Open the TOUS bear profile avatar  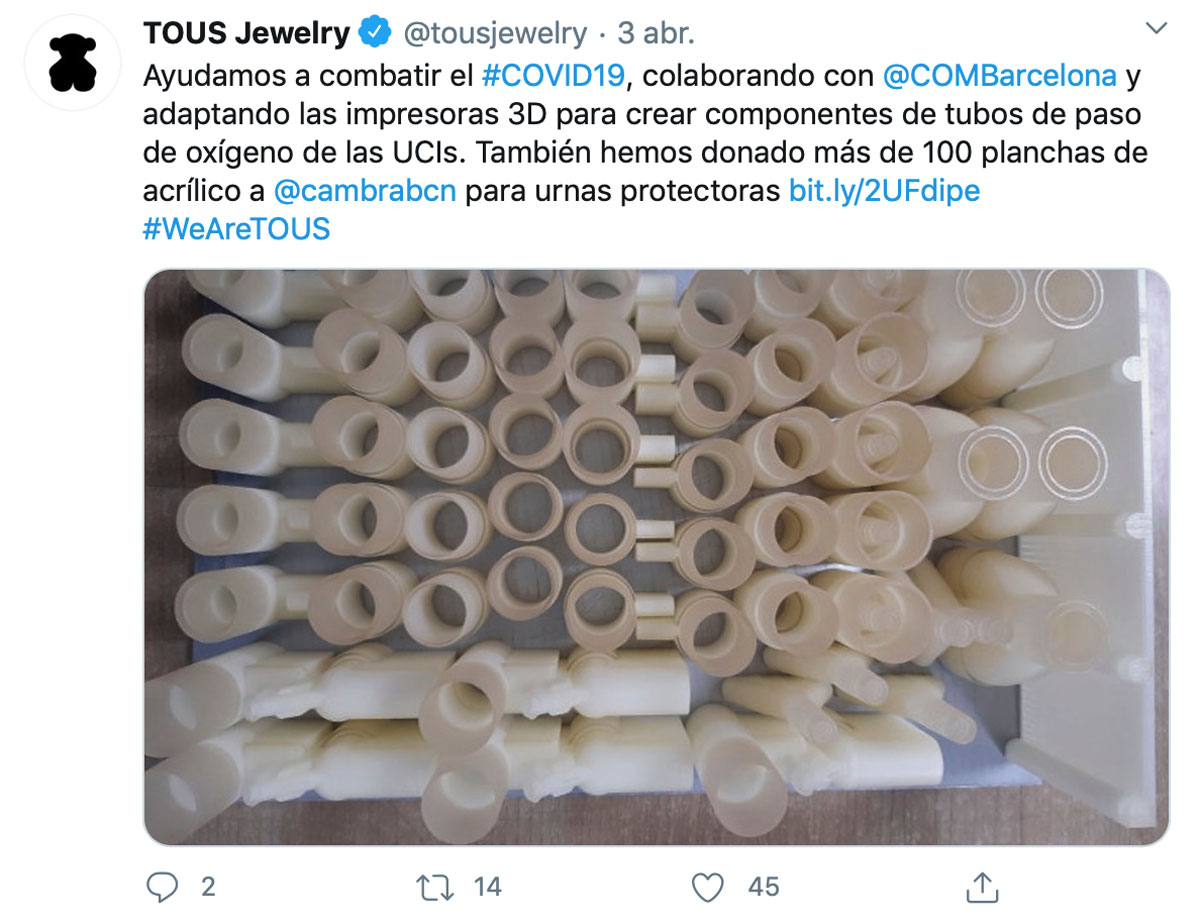[73, 62]
